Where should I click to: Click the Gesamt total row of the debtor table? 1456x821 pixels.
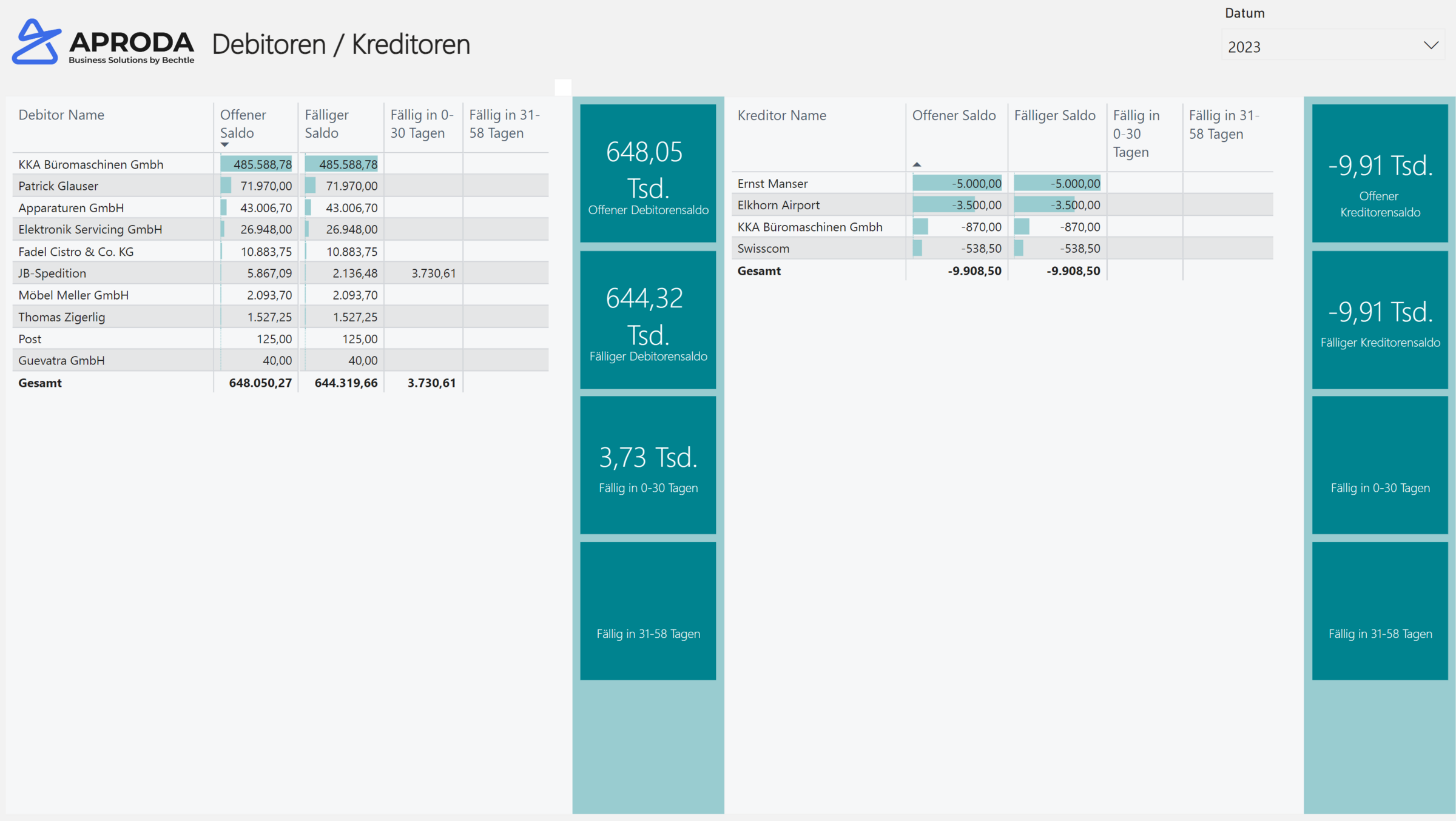[40, 383]
